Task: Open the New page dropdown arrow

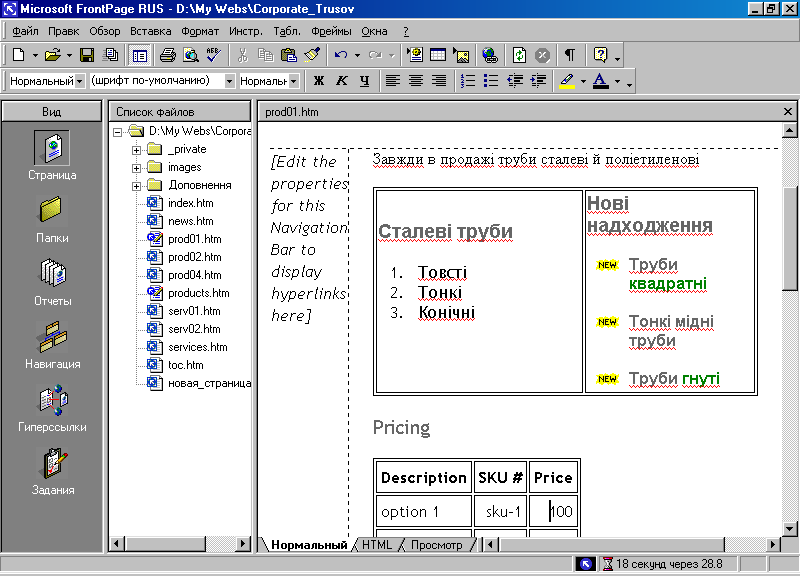Action: tap(35, 55)
